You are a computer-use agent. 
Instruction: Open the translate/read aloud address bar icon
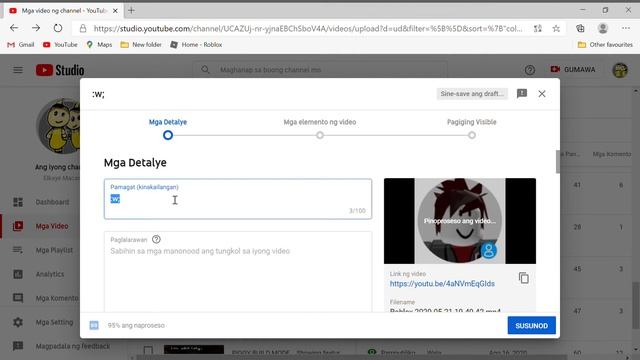point(538,29)
